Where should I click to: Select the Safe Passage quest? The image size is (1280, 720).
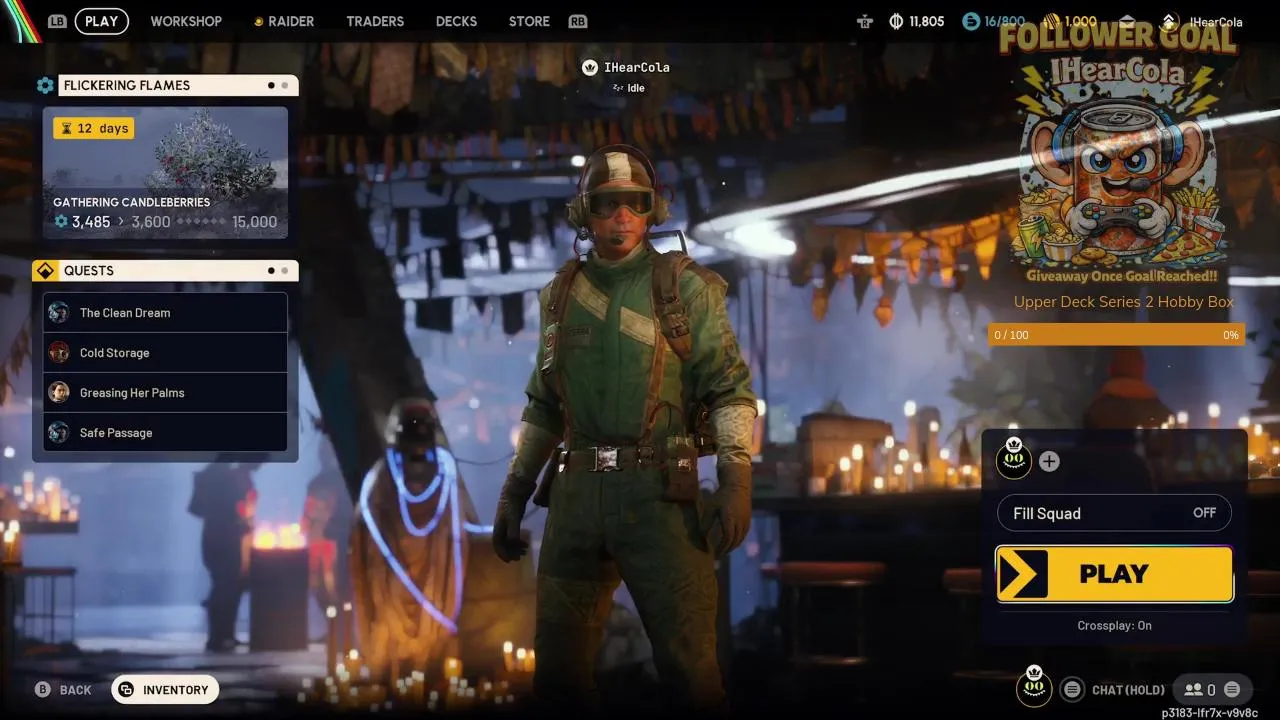click(165, 433)
